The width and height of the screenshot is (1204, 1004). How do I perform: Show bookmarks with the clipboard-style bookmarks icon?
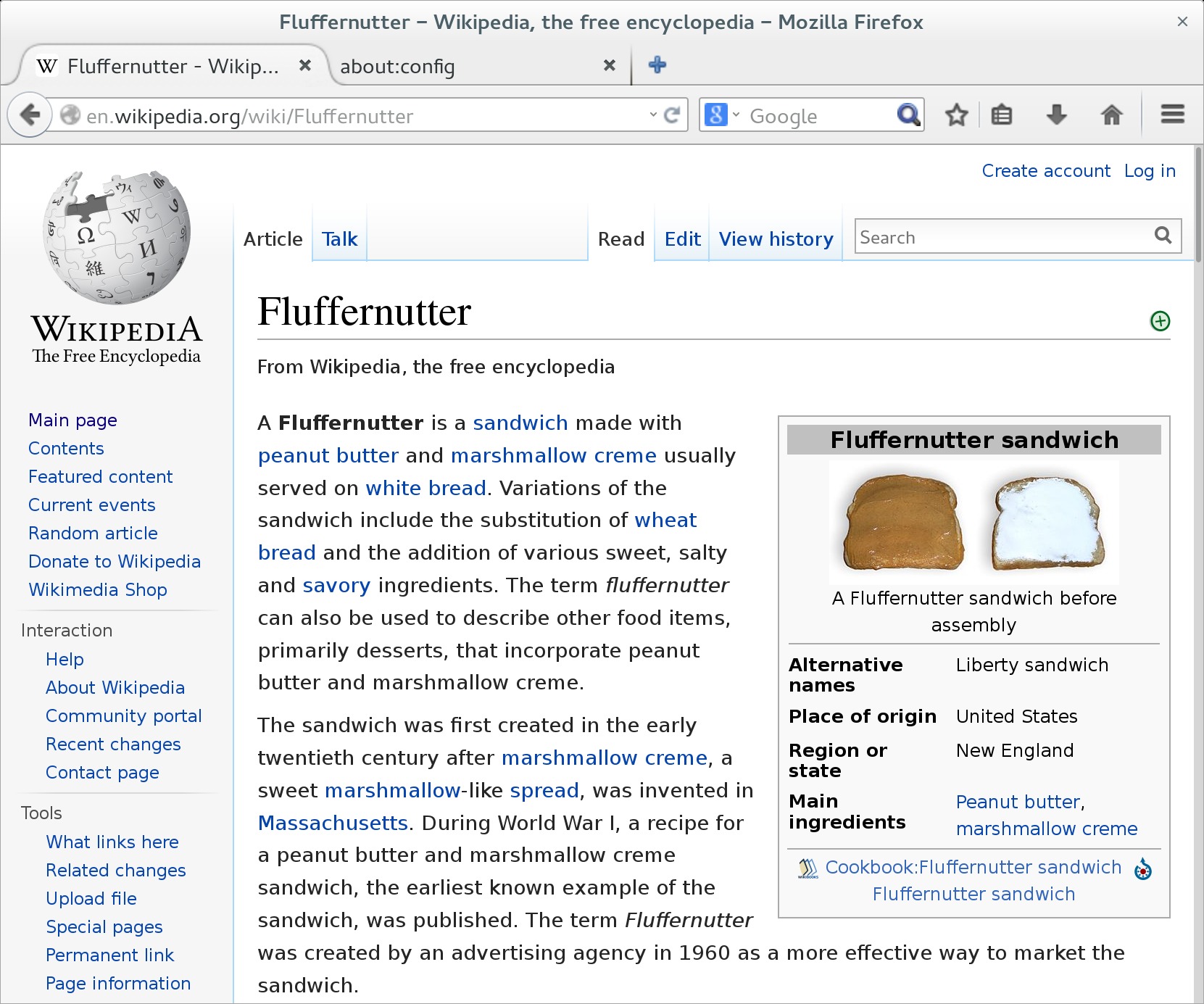pyautogui.click(x=1001, y=115)
